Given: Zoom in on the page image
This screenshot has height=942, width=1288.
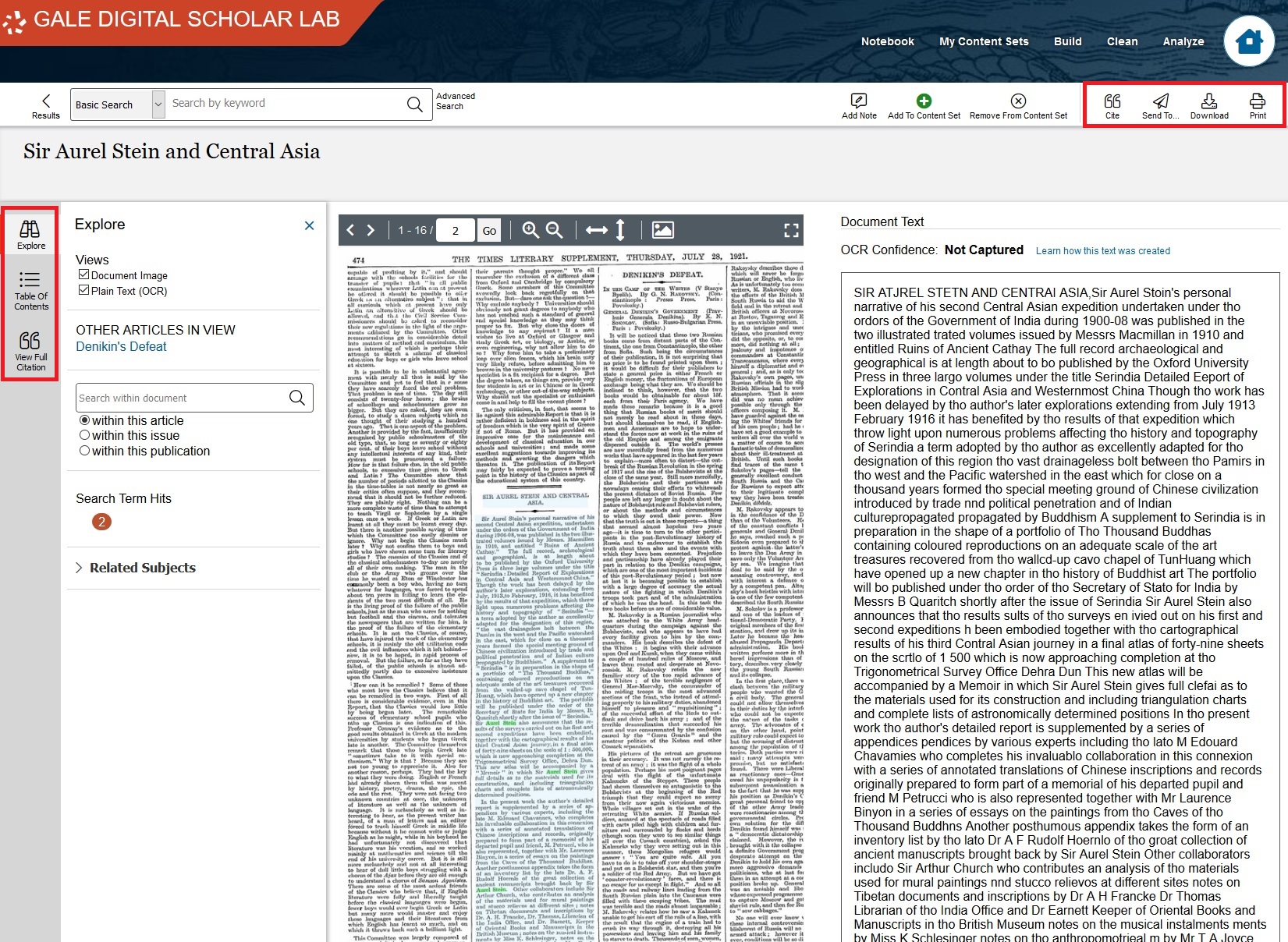Looking at the screenshot, I should click(x=530, y=229).
